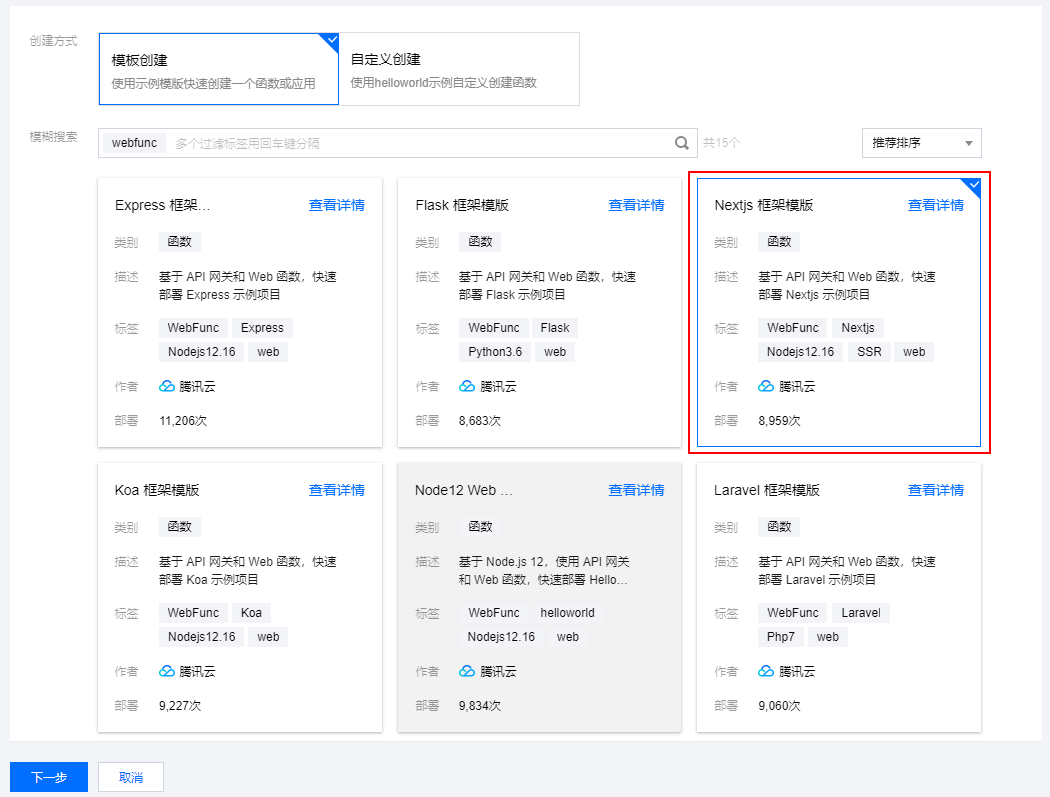Click the 9,227次 deployment count
Screen dimensions: 1050x797
tap(180, 705)
